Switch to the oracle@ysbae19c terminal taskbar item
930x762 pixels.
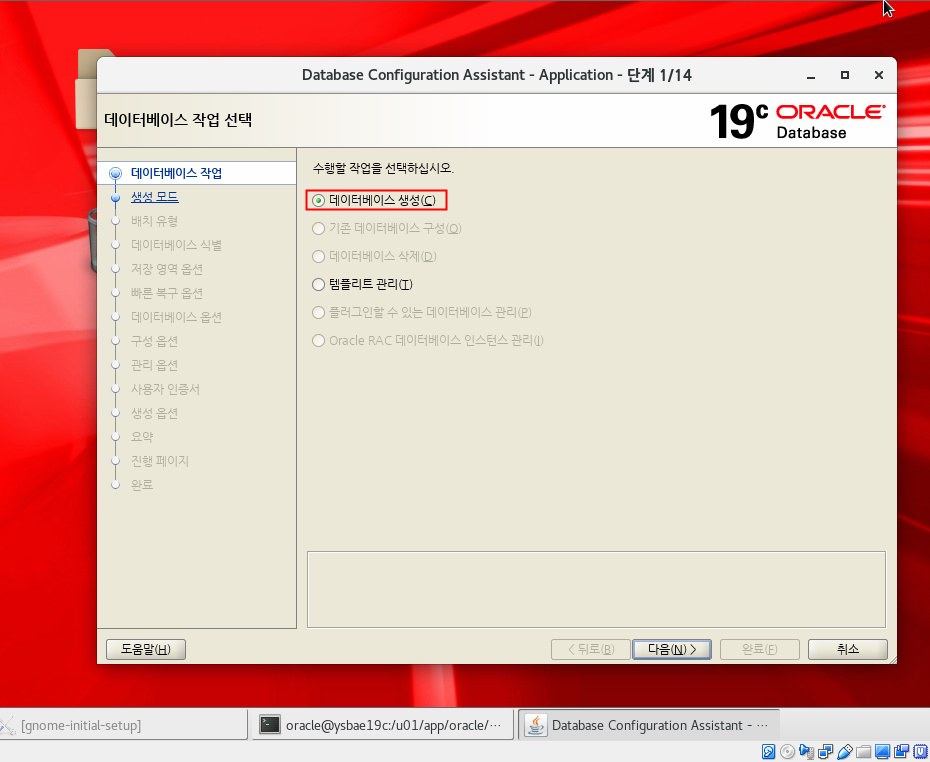pos(383,725)
